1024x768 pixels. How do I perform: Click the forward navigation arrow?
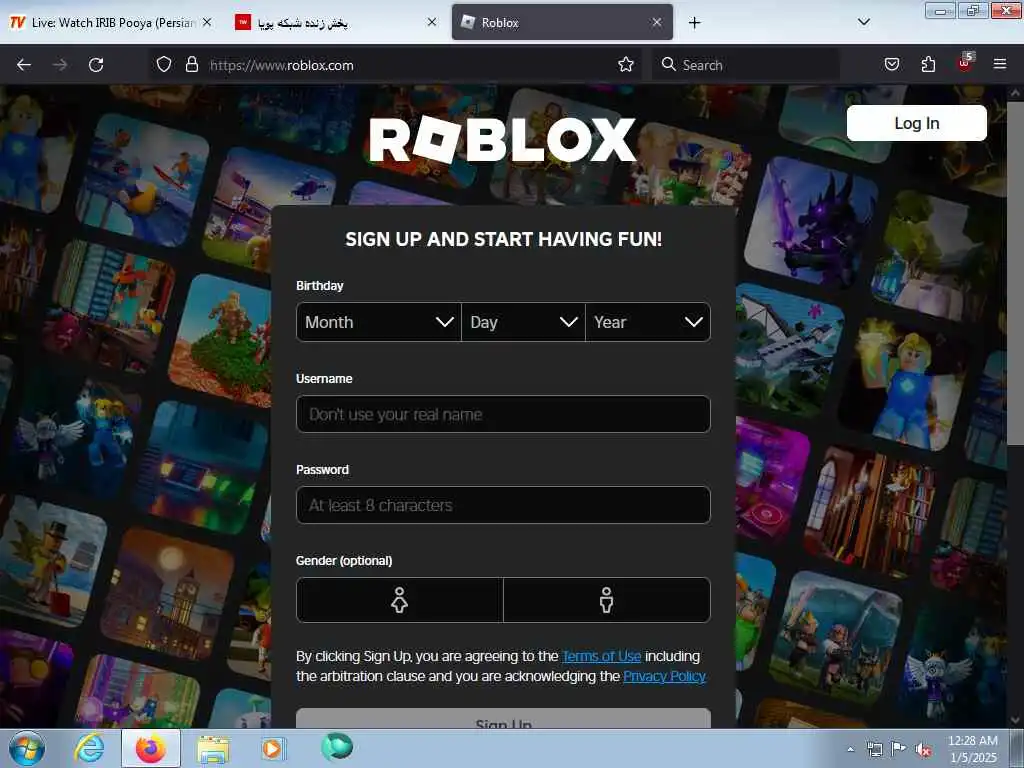(x=59, y=65)
